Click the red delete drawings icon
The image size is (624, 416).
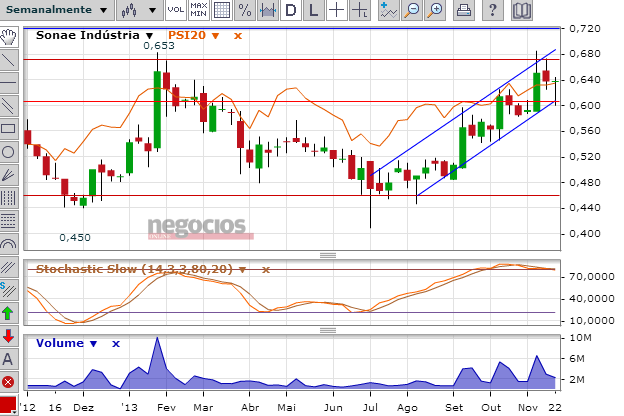pos(8,383)
